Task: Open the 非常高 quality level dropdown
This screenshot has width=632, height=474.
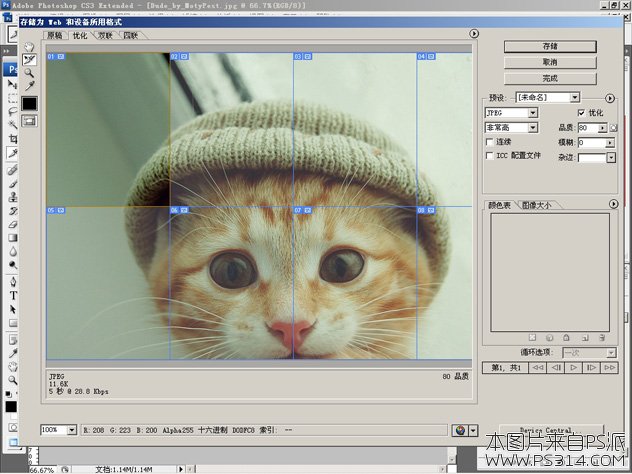Action: coord(510,128)
